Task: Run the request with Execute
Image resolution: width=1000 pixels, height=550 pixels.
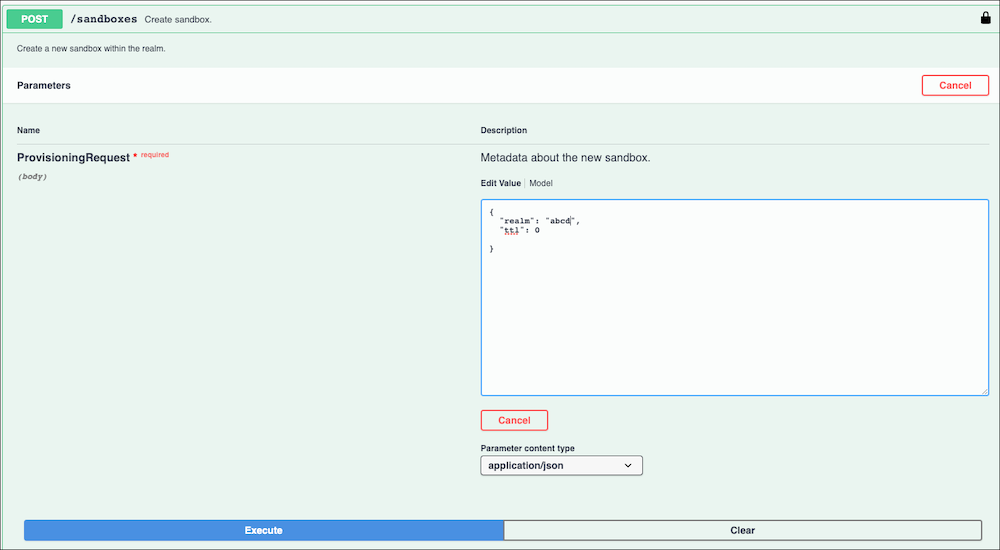Action: [263, 530]
